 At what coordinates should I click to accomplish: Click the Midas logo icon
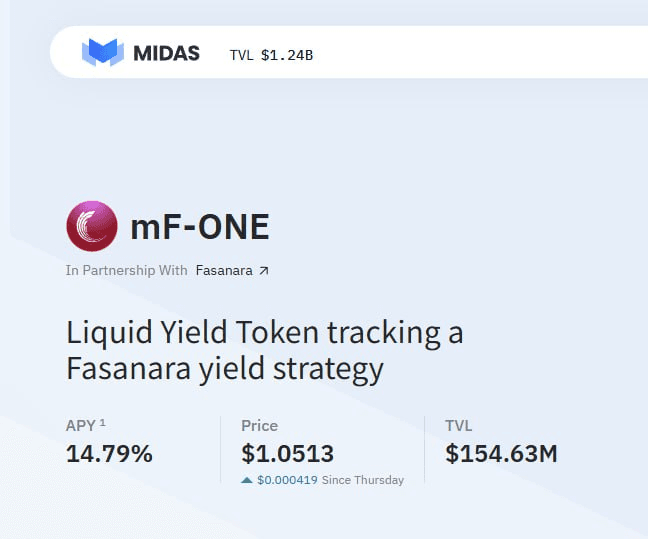point(102,53)
